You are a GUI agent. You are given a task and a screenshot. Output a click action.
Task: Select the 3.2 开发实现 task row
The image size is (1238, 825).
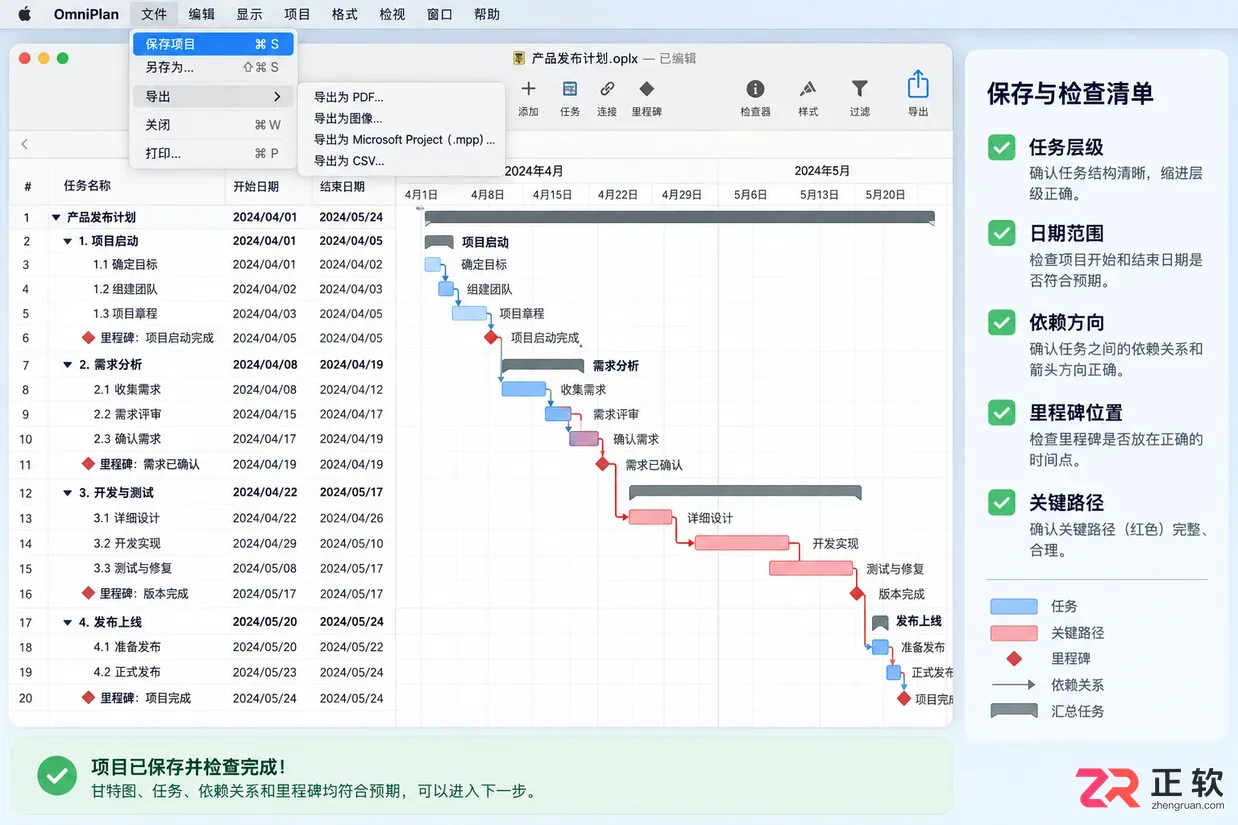click(x=202, y=543)
